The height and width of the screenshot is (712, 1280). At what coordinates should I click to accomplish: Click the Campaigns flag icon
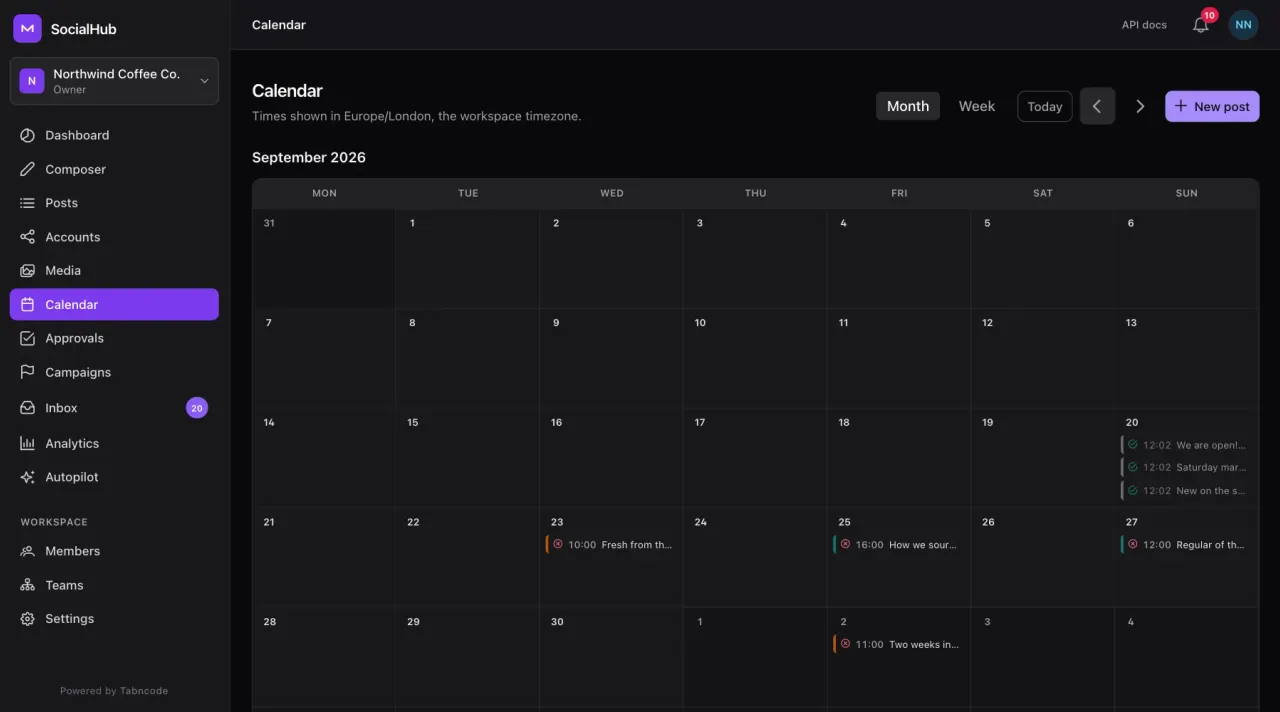point(27,372)
